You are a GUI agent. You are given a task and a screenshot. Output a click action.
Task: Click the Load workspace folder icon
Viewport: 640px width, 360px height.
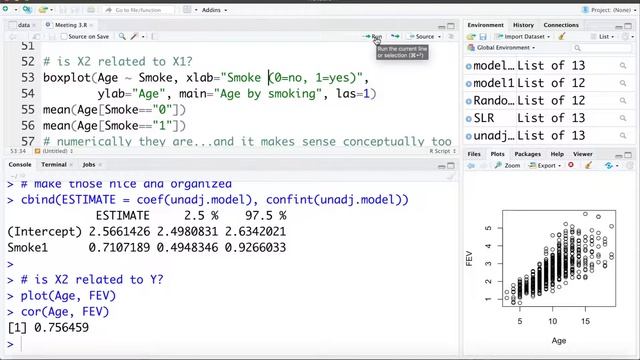471,36
